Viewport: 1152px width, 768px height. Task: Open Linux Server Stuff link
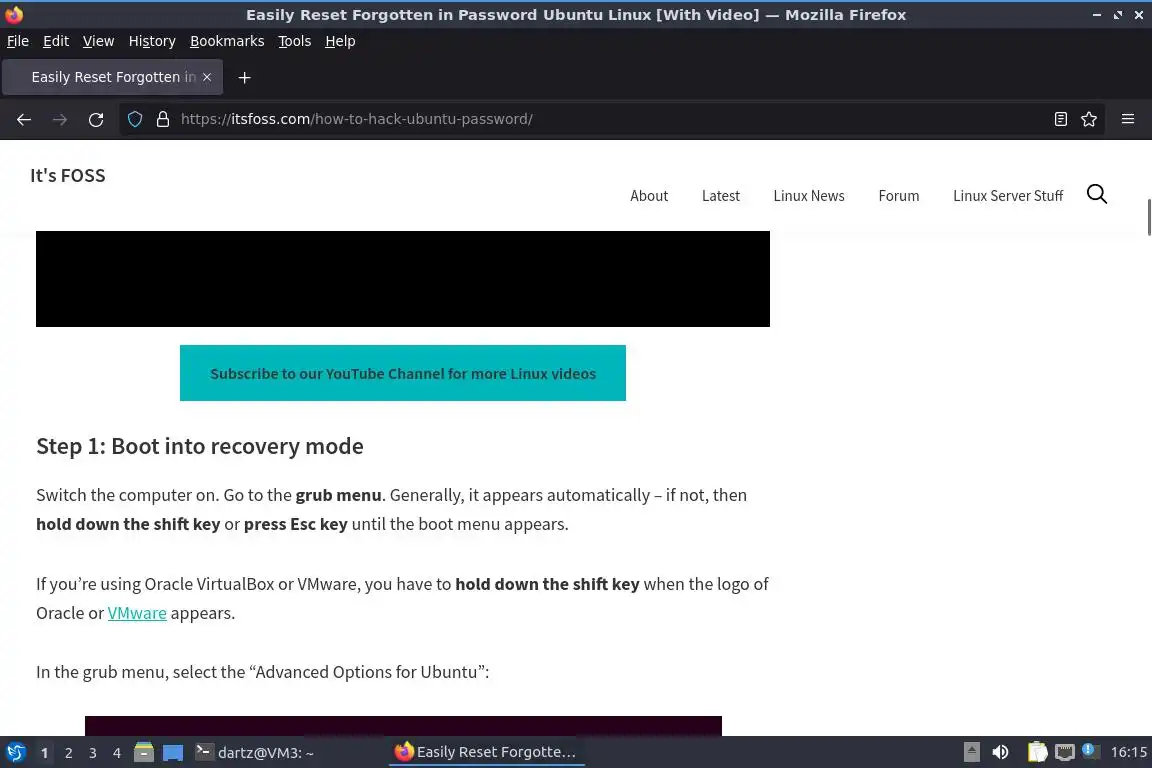click(x=1008, y=195)
